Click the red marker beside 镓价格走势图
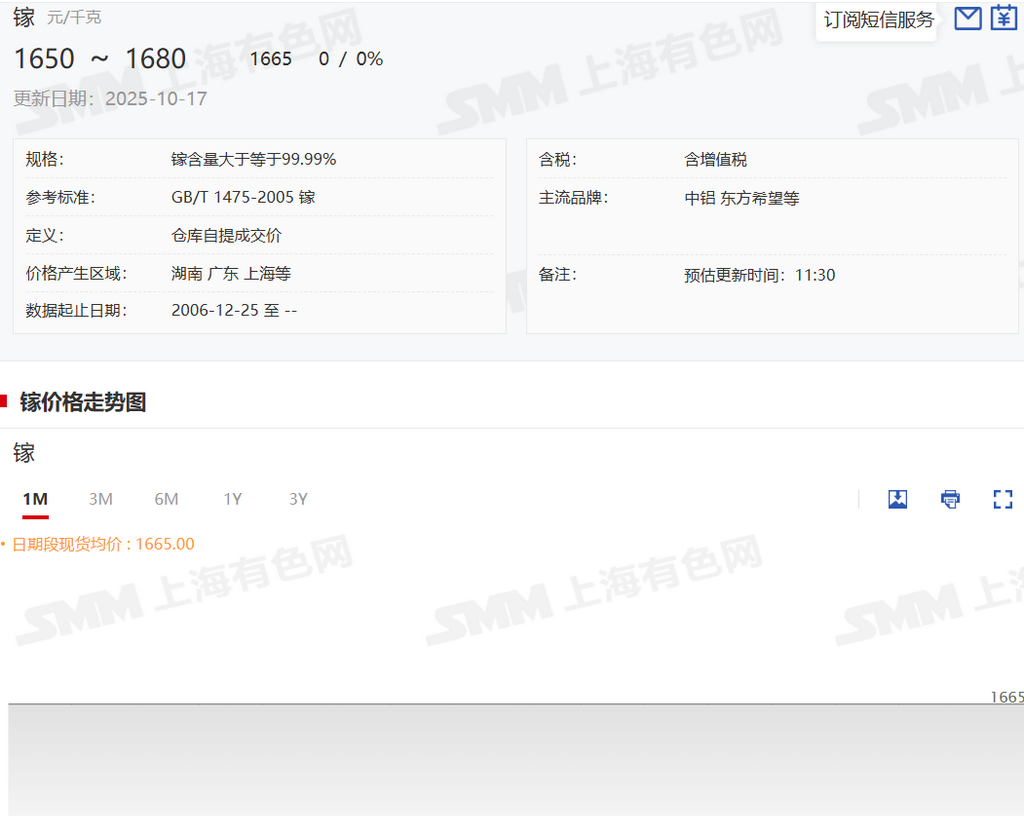Screen dimensions: 1024x816 pyautogui.click(x=4, y=402)
